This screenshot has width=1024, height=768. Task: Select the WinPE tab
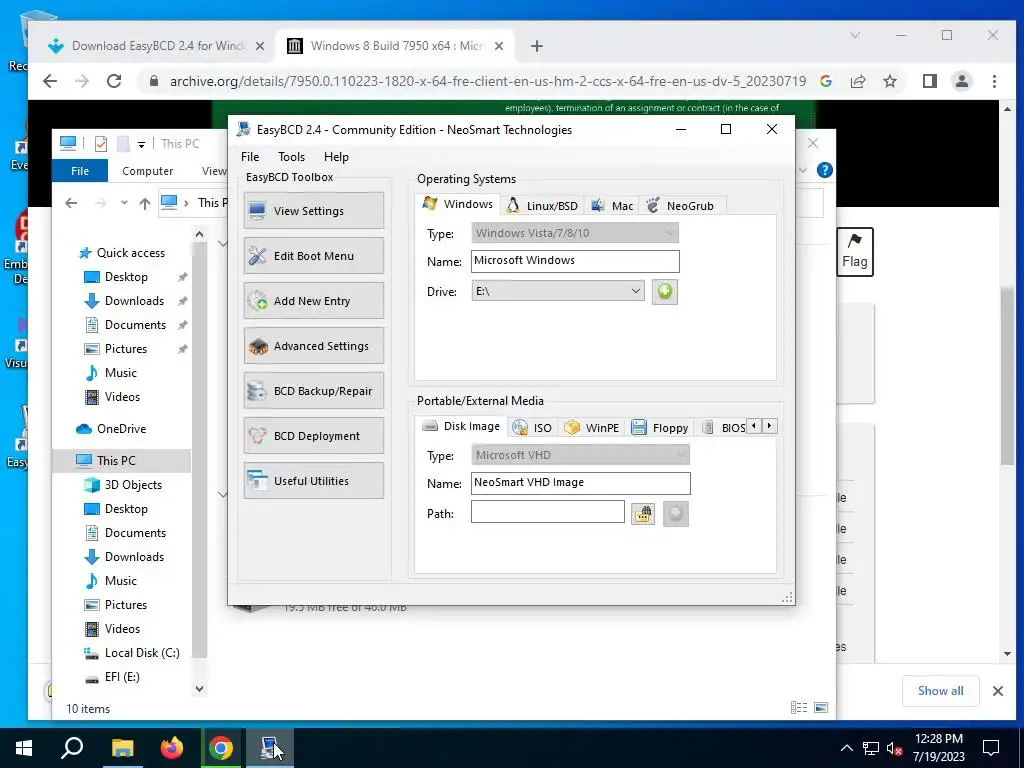592,428
